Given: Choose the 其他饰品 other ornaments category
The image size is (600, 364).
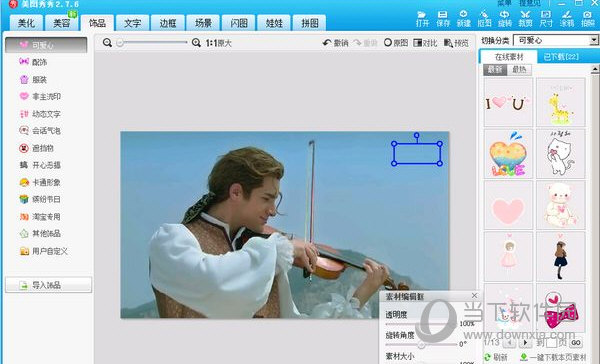Looking at the screenshot, I should (x=40, y=233).
